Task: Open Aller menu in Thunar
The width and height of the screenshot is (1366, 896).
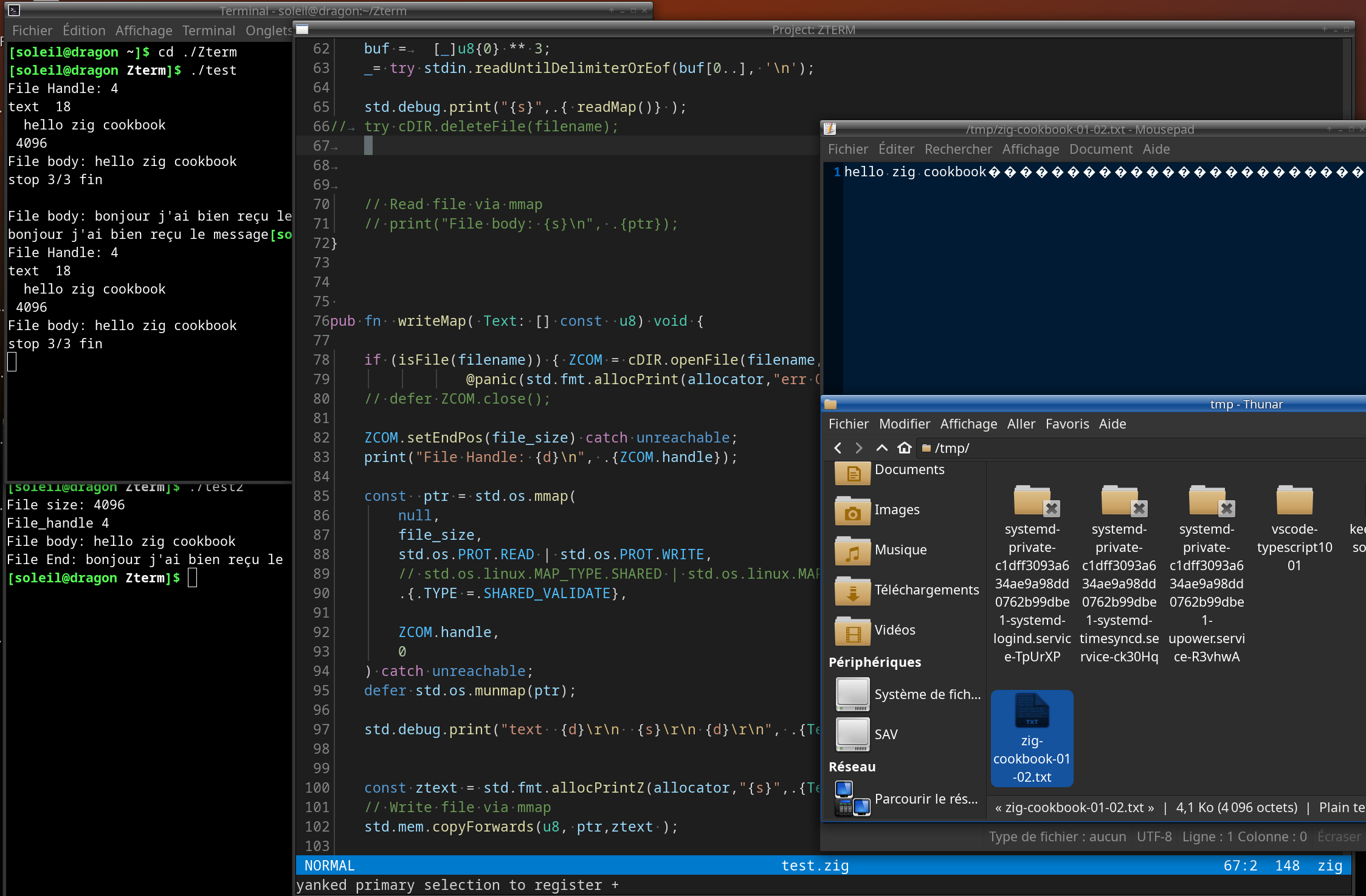Action: [1021, 424]
